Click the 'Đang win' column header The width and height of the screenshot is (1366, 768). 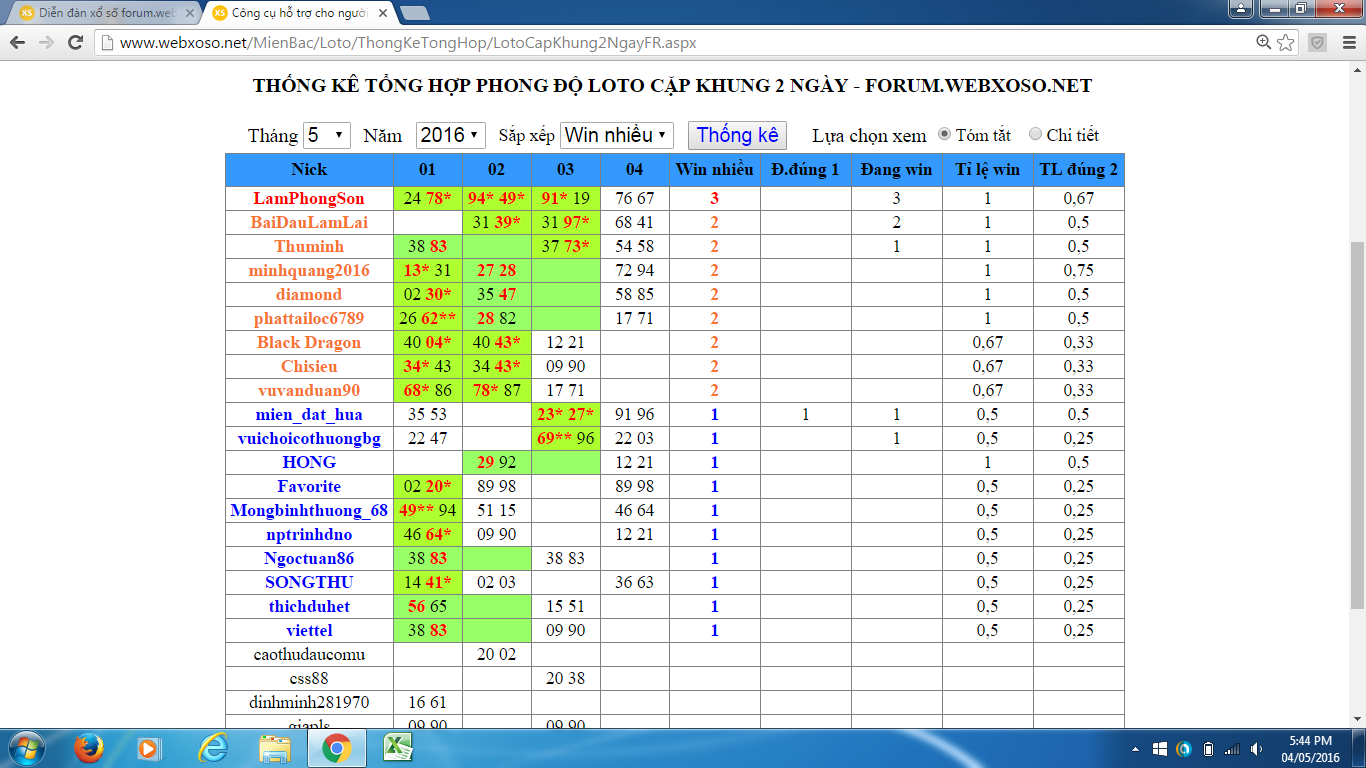pyautogui.click(x=896, y=169)
